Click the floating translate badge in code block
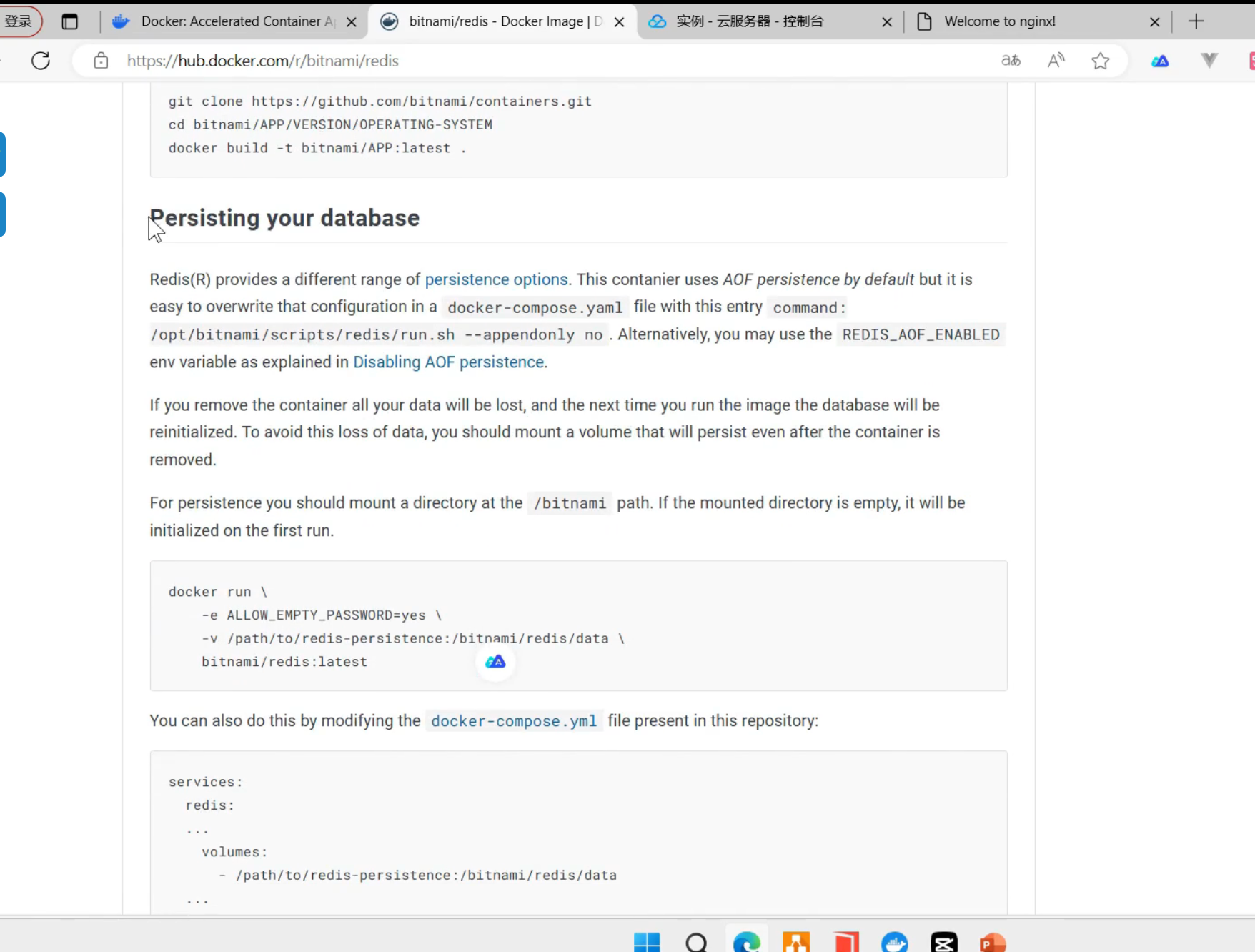Image resolution: width=1255 pixels, height=952 pixels. point(495,662)
